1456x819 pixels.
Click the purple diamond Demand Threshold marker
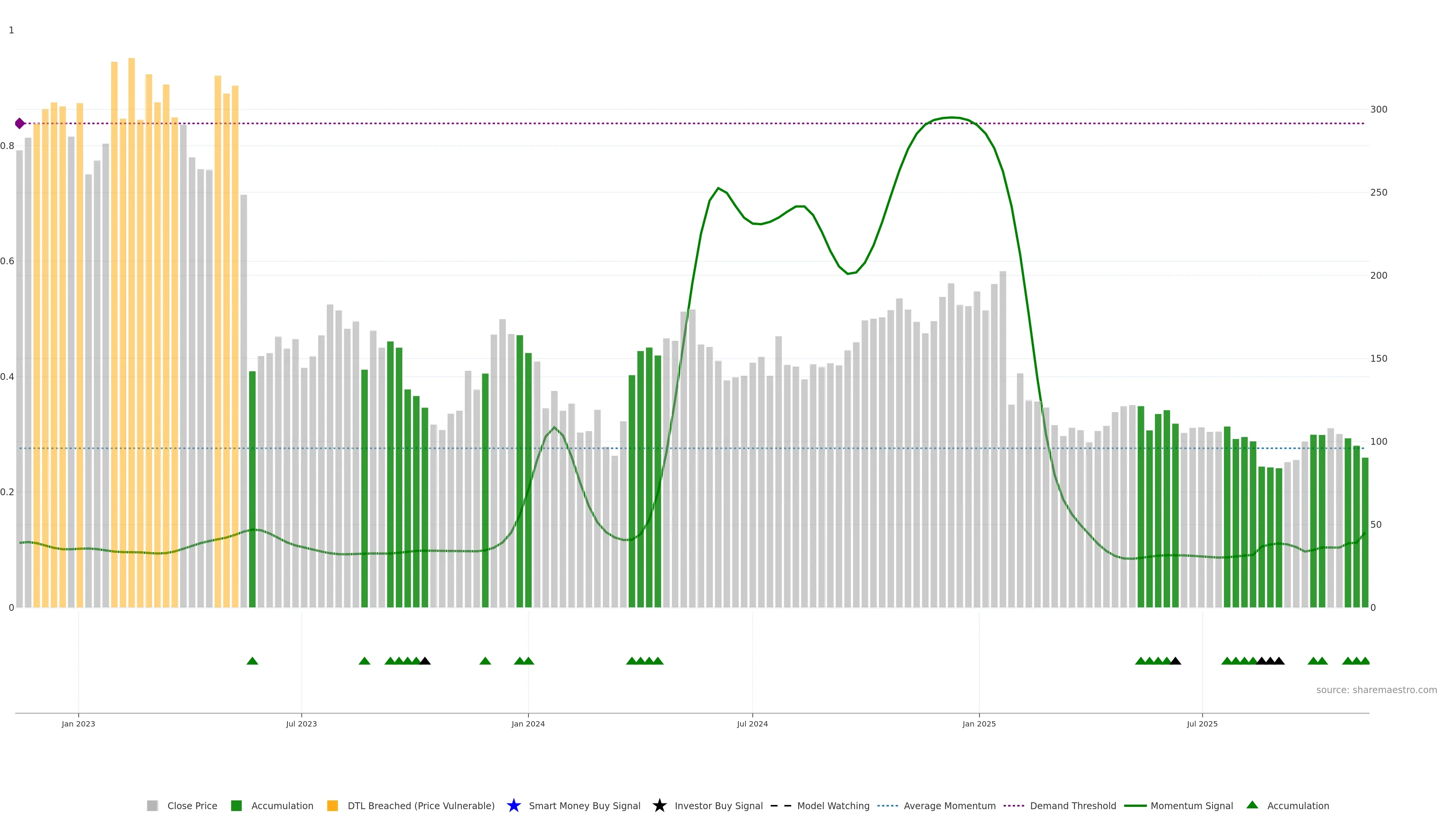click(20, 123)
